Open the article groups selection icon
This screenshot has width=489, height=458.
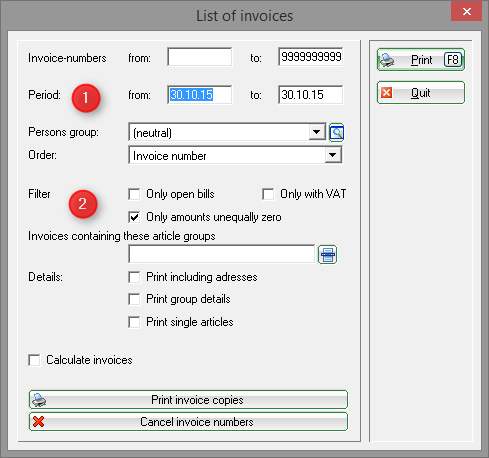click(x=327, y=255)
